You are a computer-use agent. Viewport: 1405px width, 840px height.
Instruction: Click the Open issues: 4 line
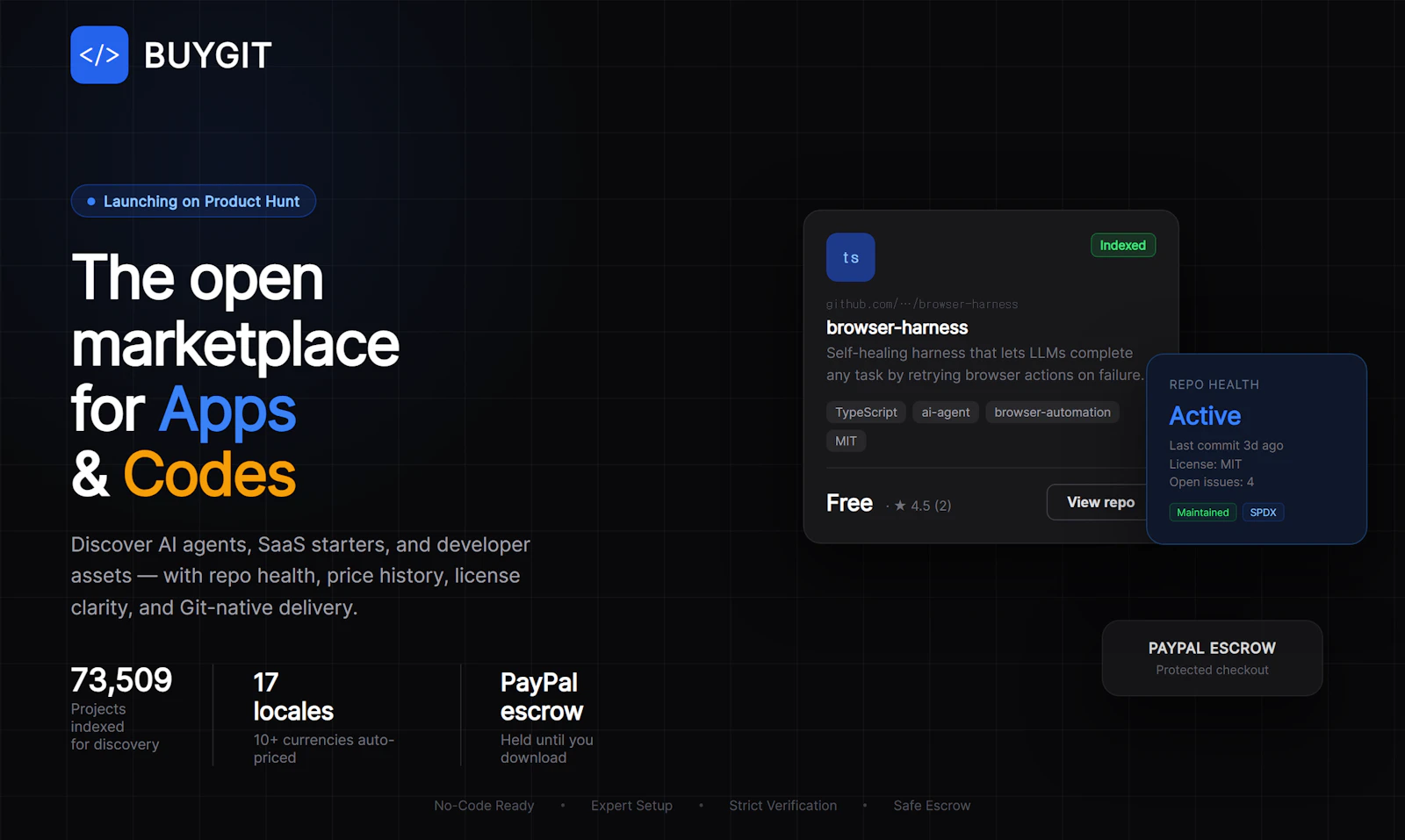[1211, 482]
